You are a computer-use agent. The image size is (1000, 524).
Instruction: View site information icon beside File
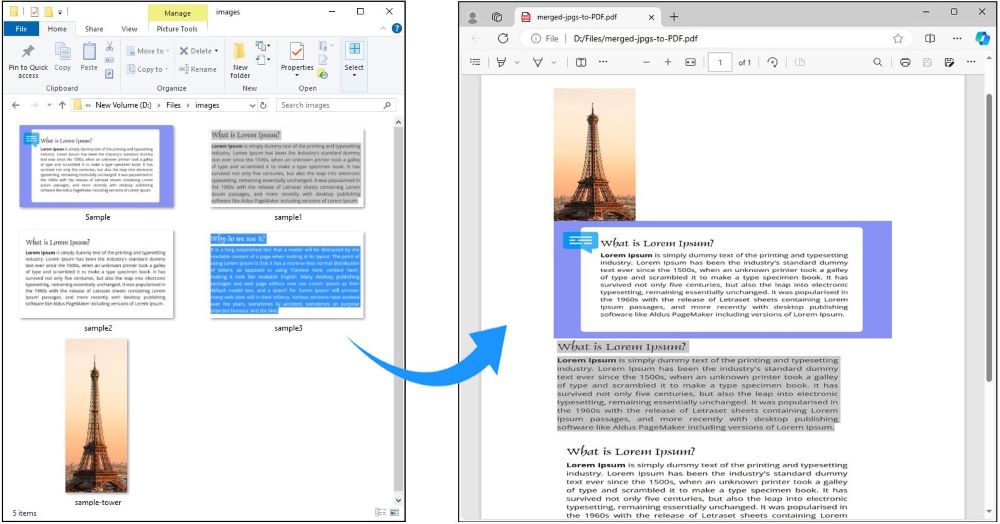coord(536,38)
